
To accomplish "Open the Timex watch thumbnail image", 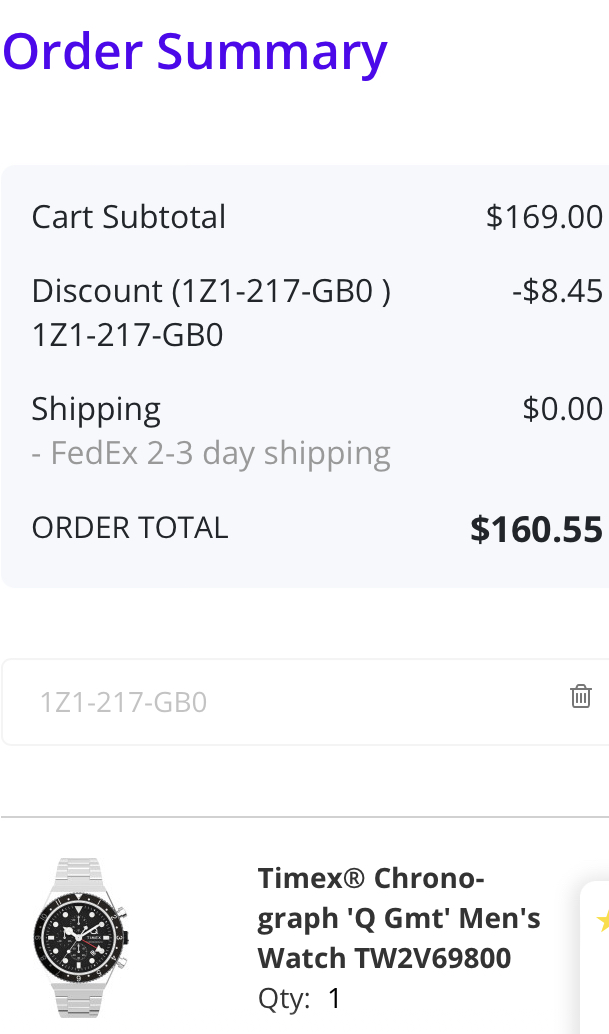I will [x=81, y=936].
